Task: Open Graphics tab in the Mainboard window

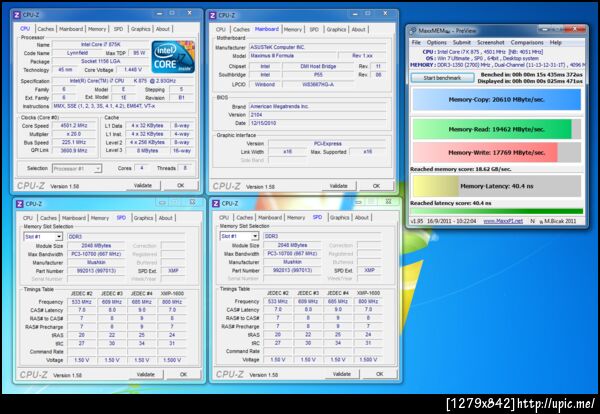Action: [x=336, y=29]
